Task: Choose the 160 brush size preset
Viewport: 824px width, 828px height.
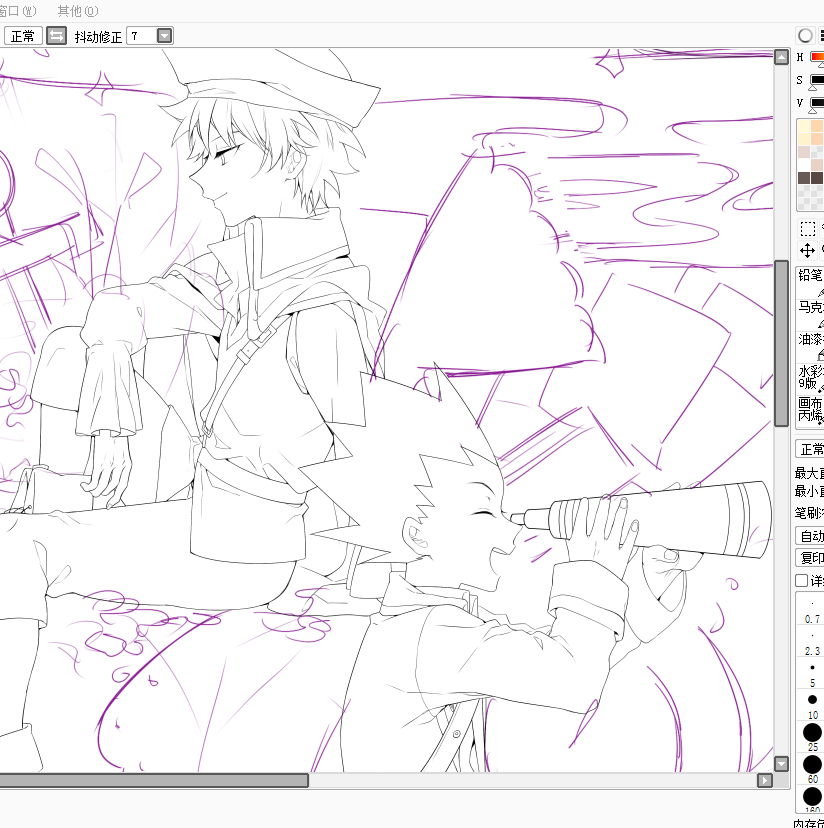Action: [812, 798]
